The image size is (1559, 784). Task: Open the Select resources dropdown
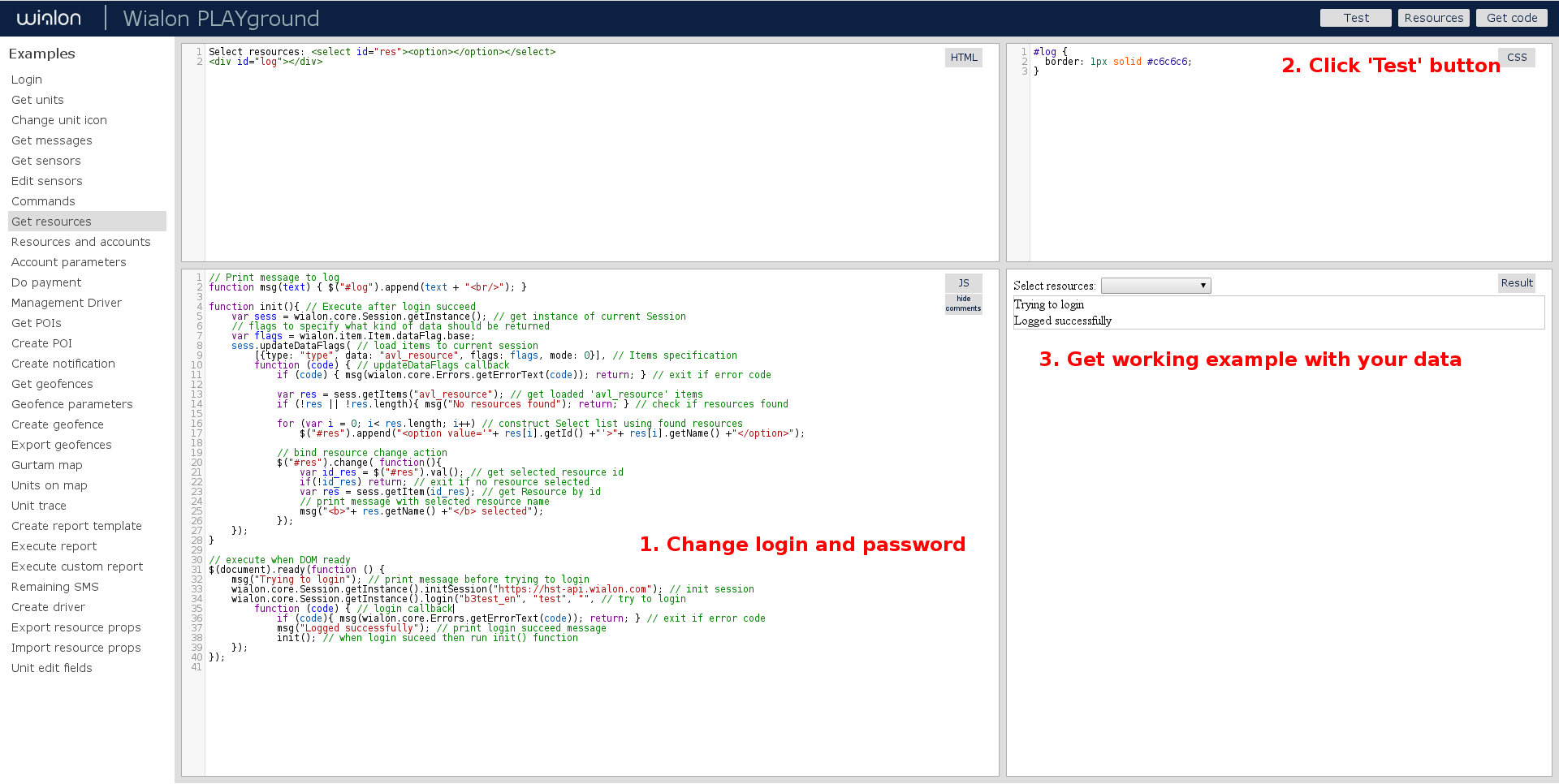click(x=1155, y=286)
